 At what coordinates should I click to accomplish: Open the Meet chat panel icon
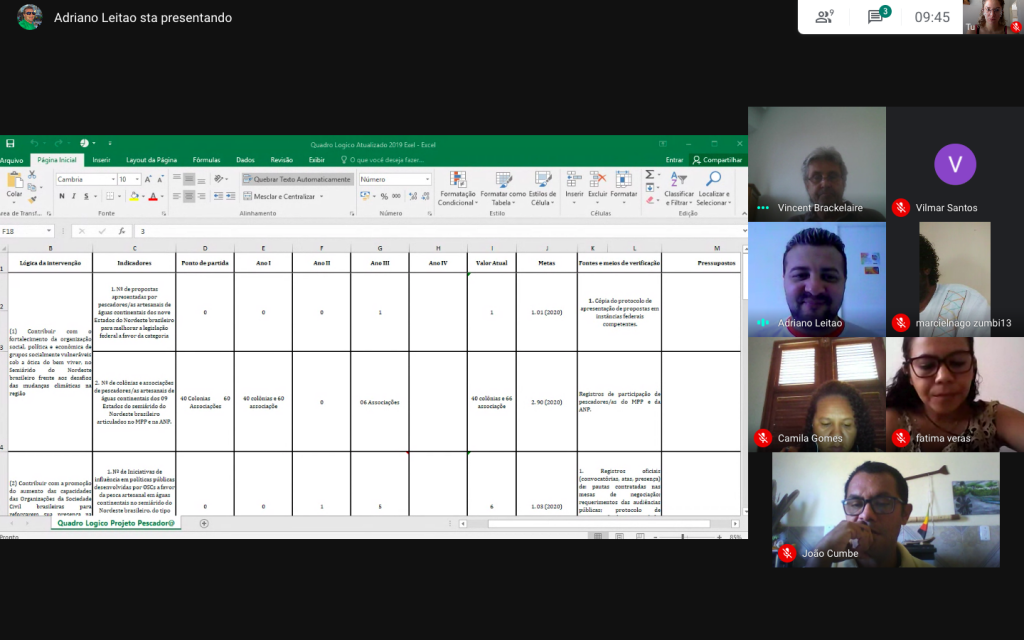tap(876, 17)
